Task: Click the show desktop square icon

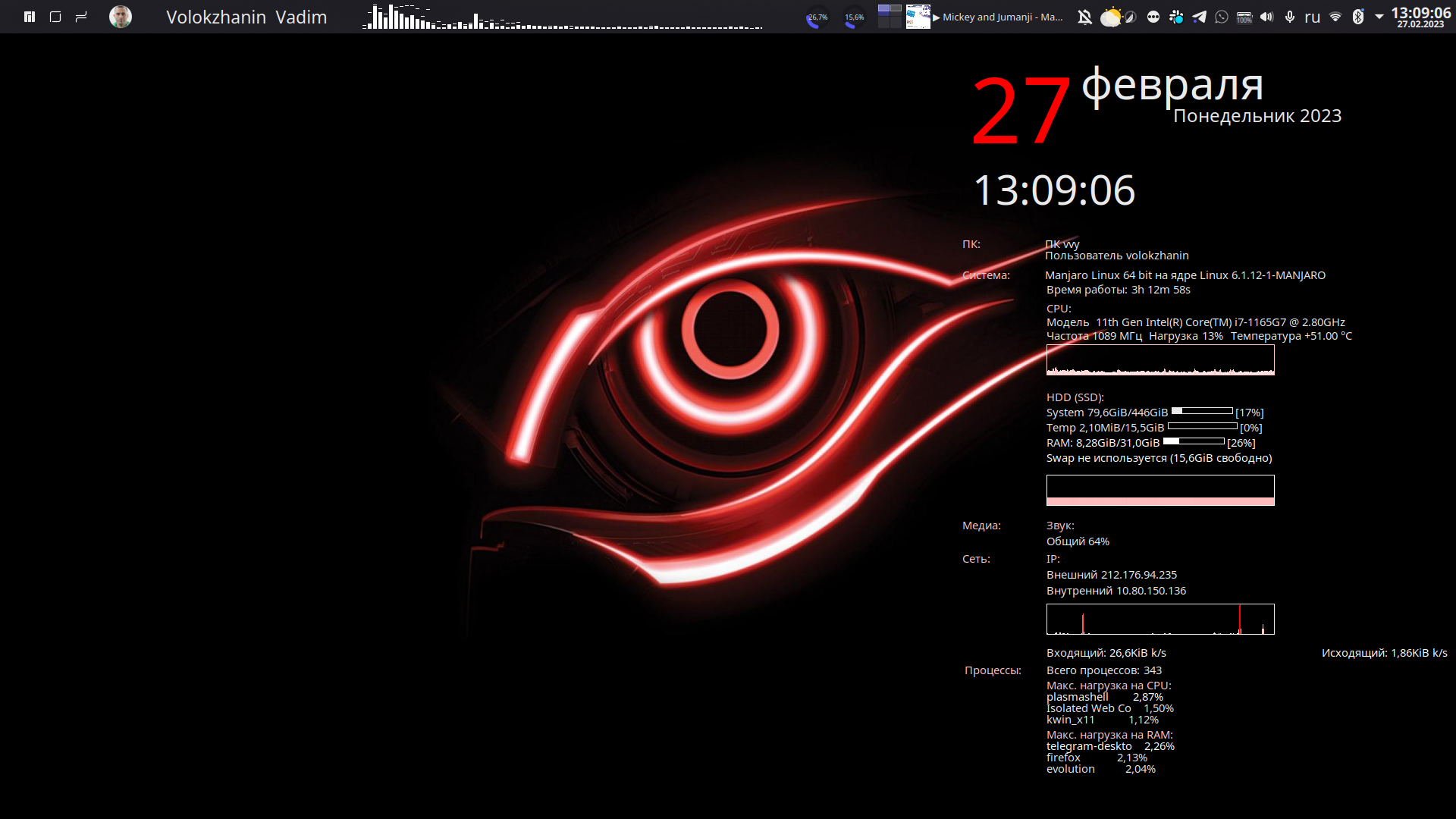Action: click(55, 17)
